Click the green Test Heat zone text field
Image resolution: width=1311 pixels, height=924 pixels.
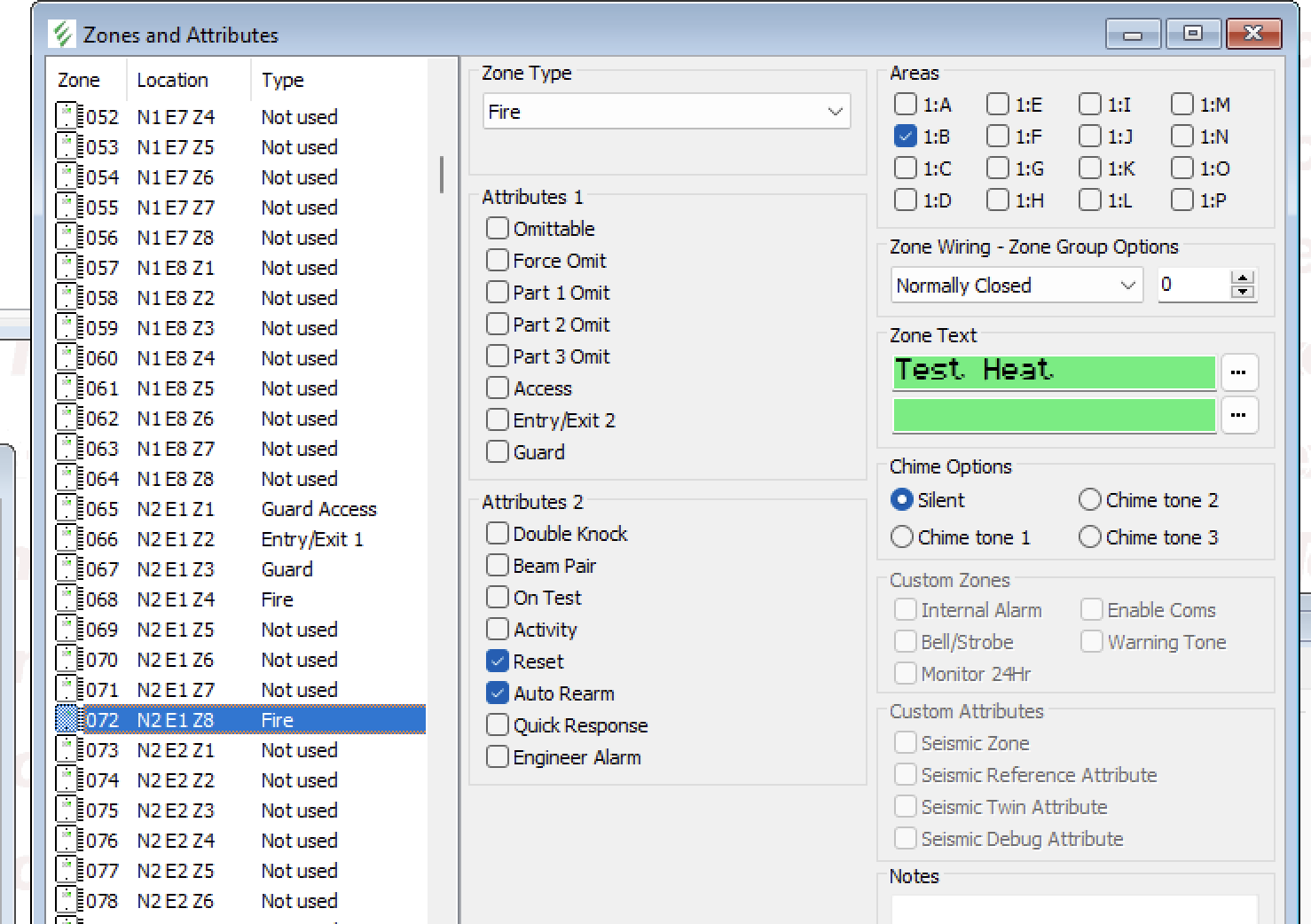[x=1054, y=372]
